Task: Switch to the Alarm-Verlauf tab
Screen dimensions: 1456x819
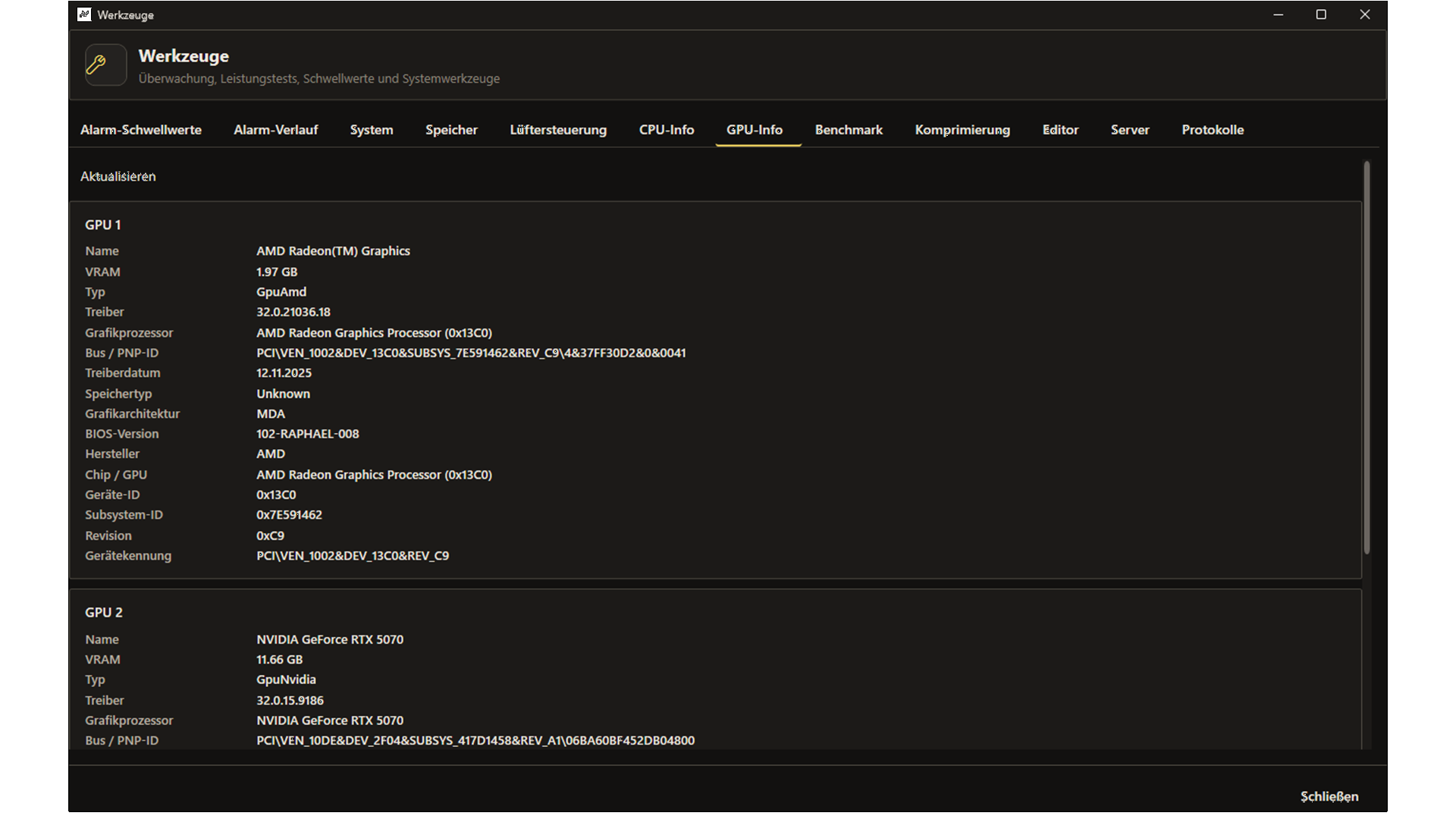Action: pos(276,130)
